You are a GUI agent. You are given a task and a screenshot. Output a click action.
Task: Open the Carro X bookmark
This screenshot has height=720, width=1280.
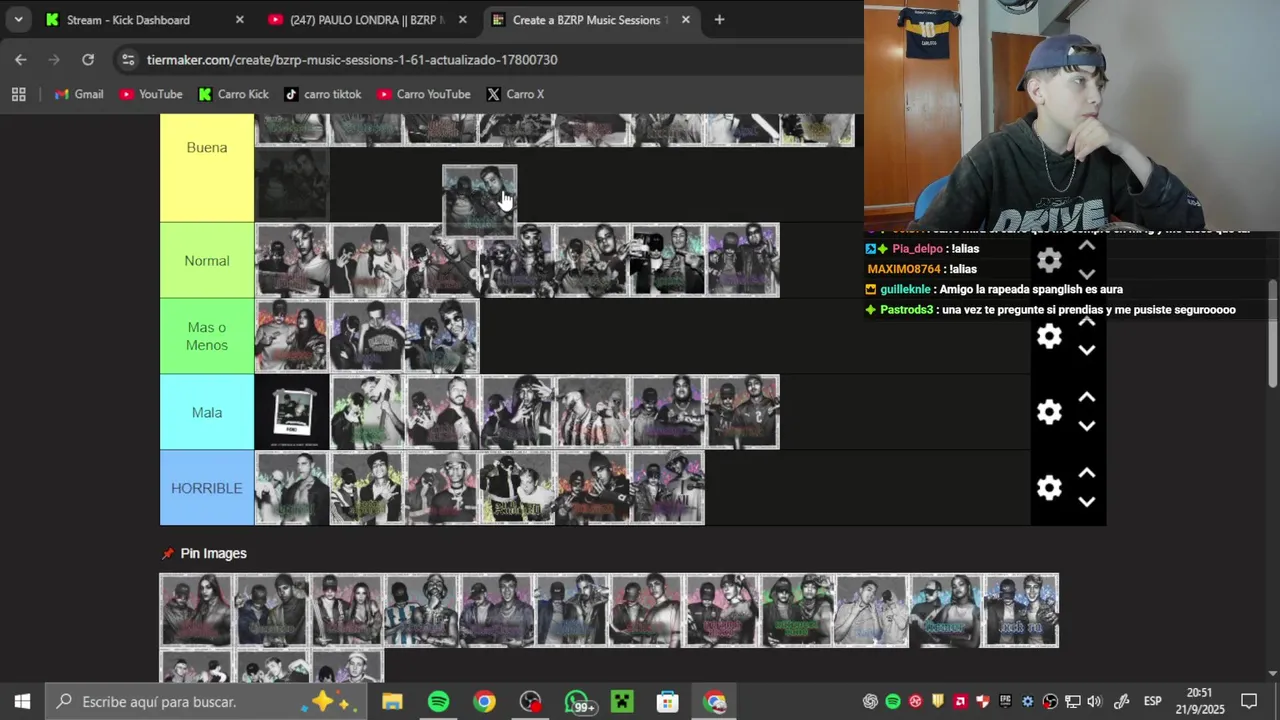click(x=515, y=94)
